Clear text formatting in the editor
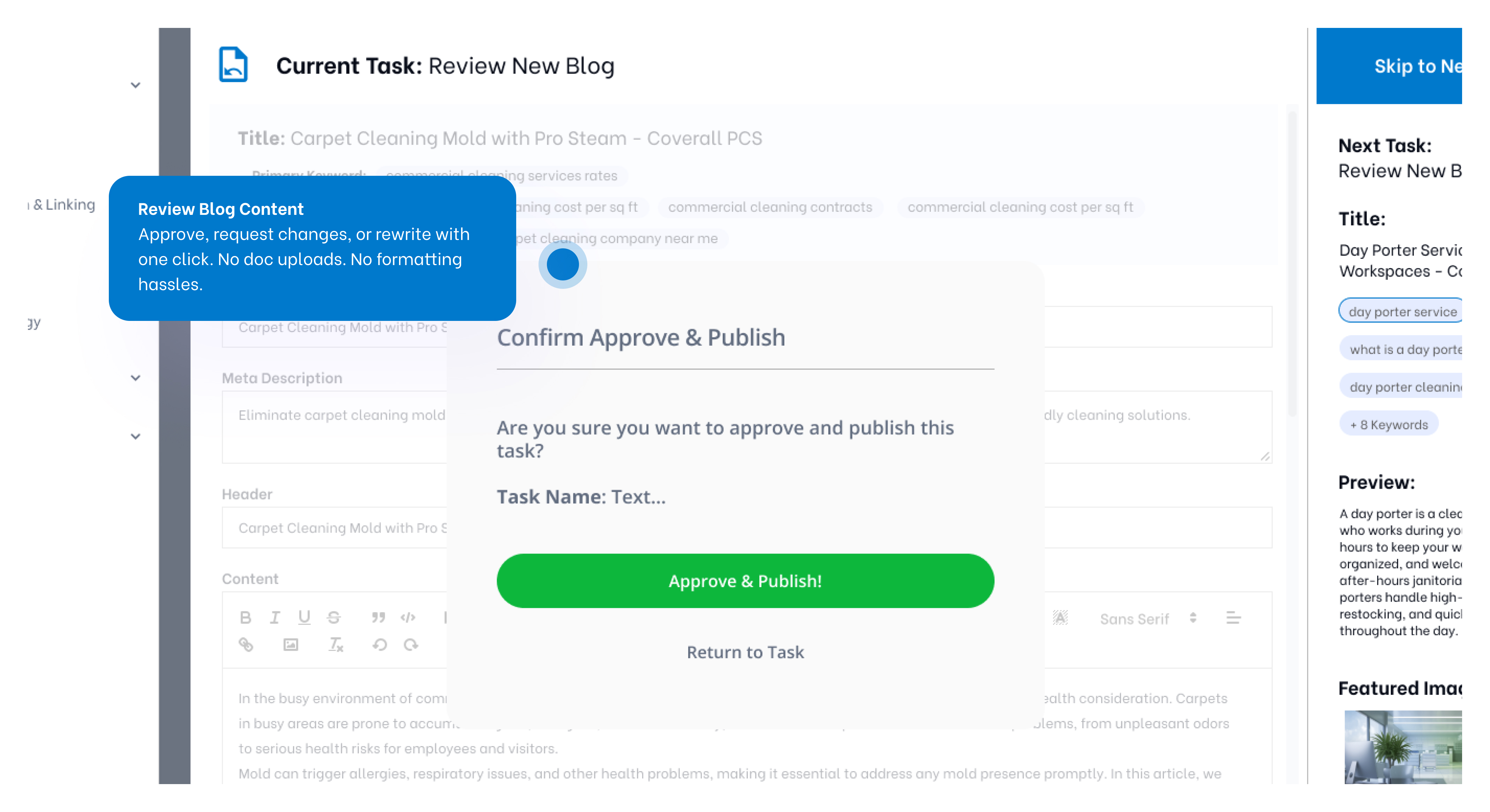The width and height of the screenshot is (1490, 812). coord(336,644)
